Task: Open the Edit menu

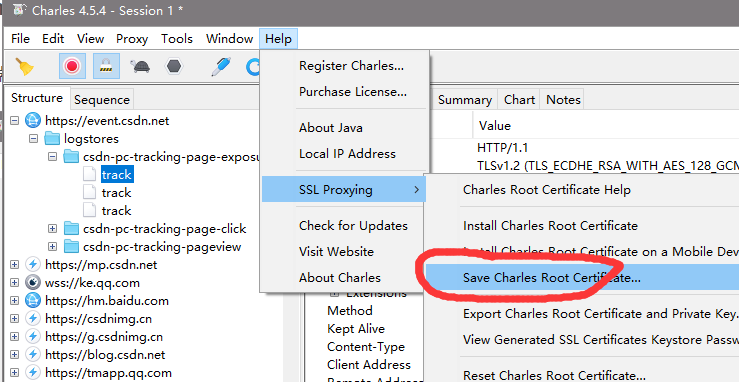Action: [53, 39]
